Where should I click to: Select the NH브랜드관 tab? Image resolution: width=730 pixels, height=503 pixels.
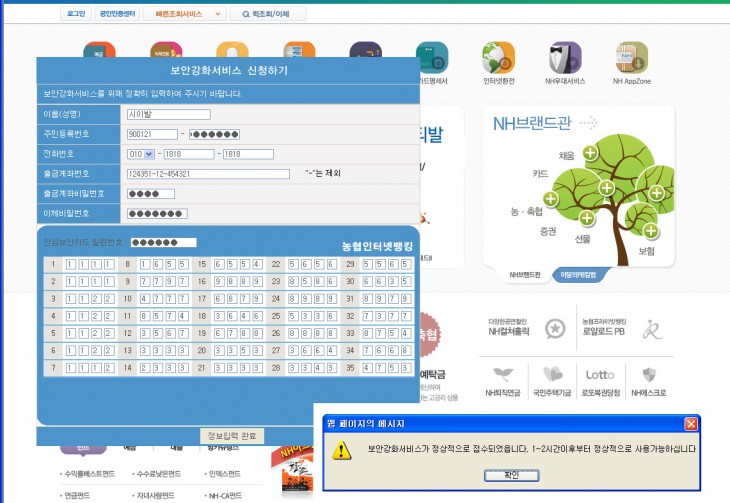point(524,275)
